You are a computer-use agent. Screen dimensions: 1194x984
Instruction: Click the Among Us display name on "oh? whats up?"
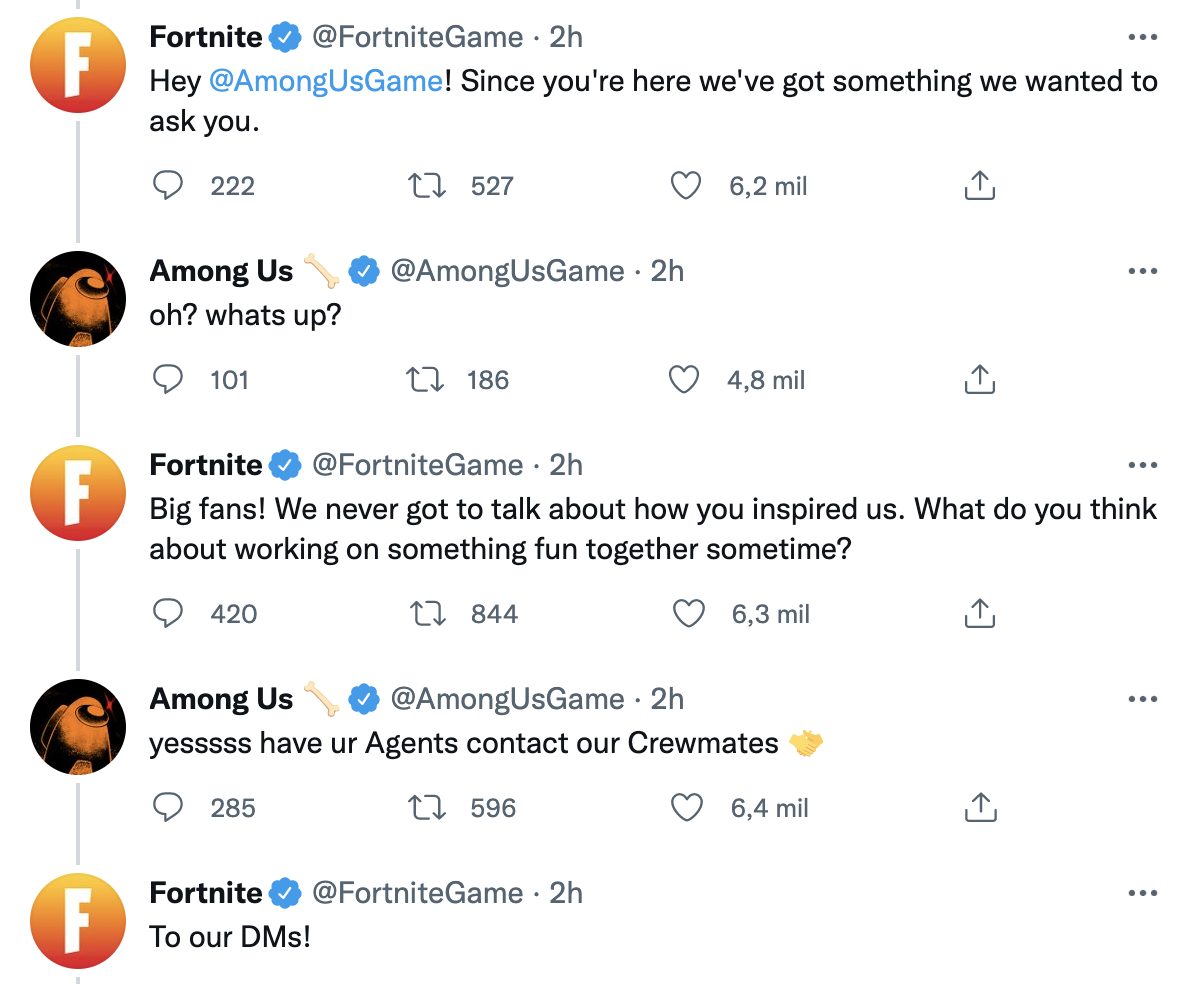(221, 271)
